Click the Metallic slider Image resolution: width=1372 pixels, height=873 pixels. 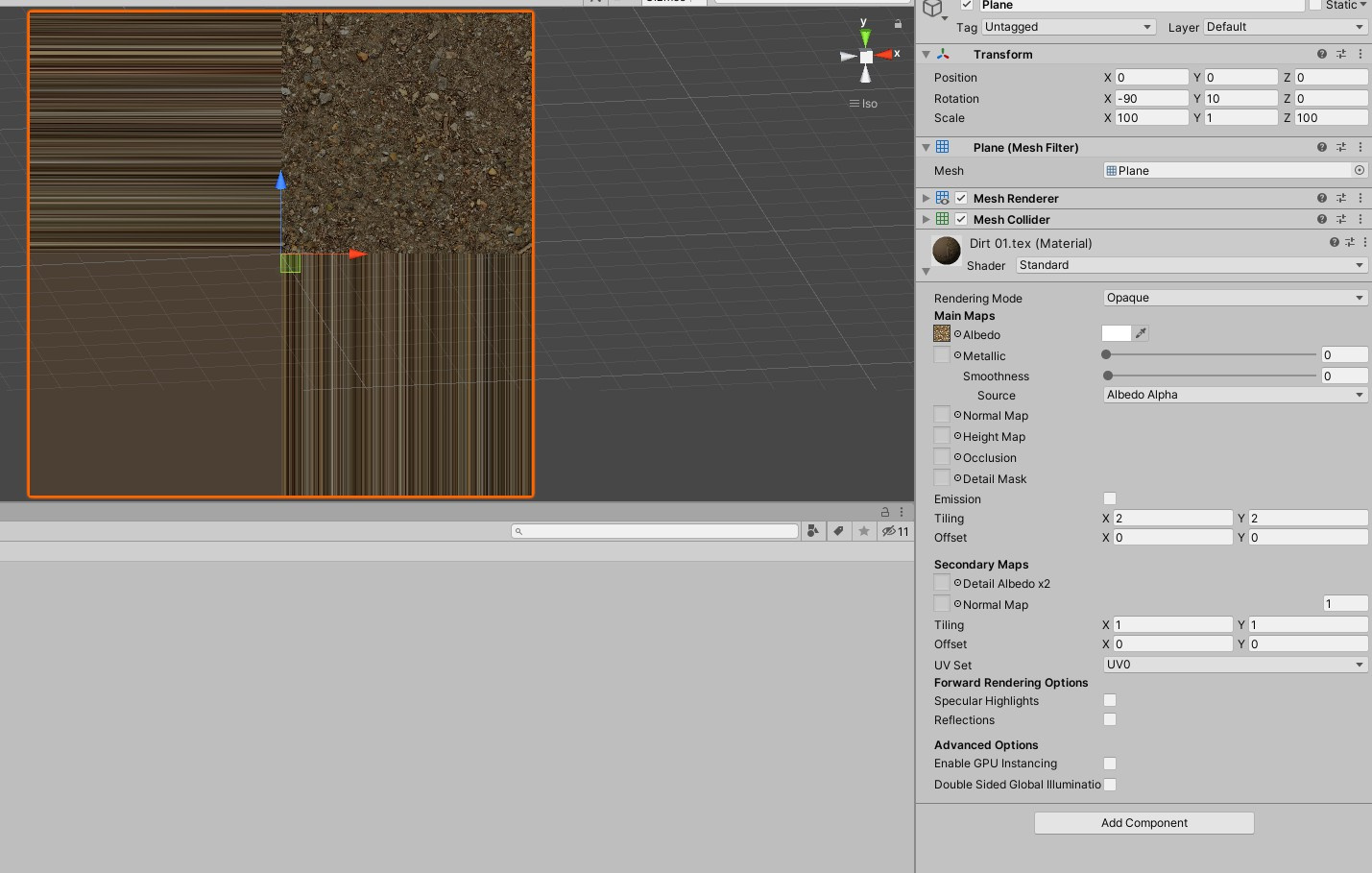pos(1212,354)
